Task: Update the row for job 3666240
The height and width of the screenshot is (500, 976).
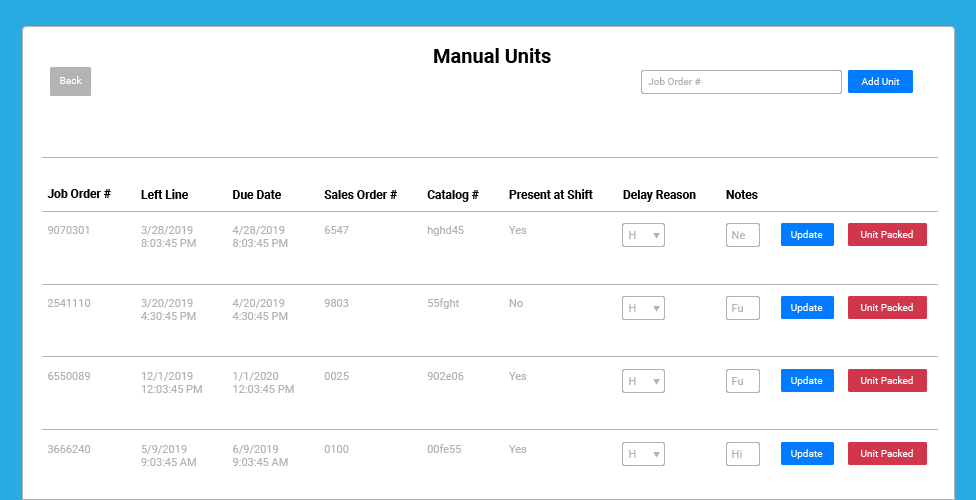Action: click(x=807, y=453)
